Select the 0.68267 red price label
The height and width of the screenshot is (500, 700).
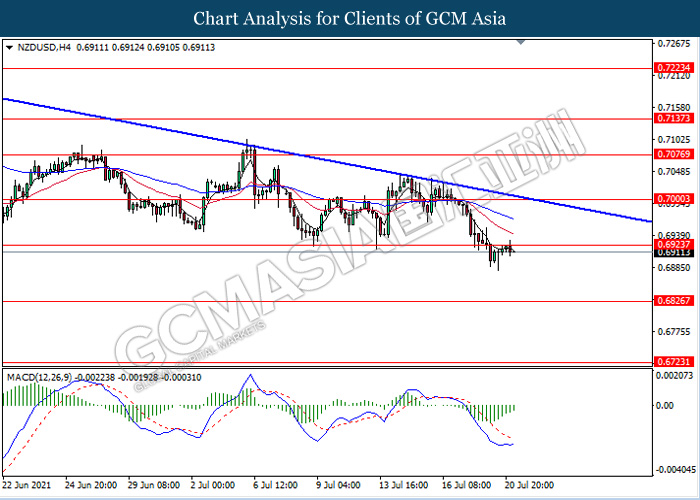674,300
